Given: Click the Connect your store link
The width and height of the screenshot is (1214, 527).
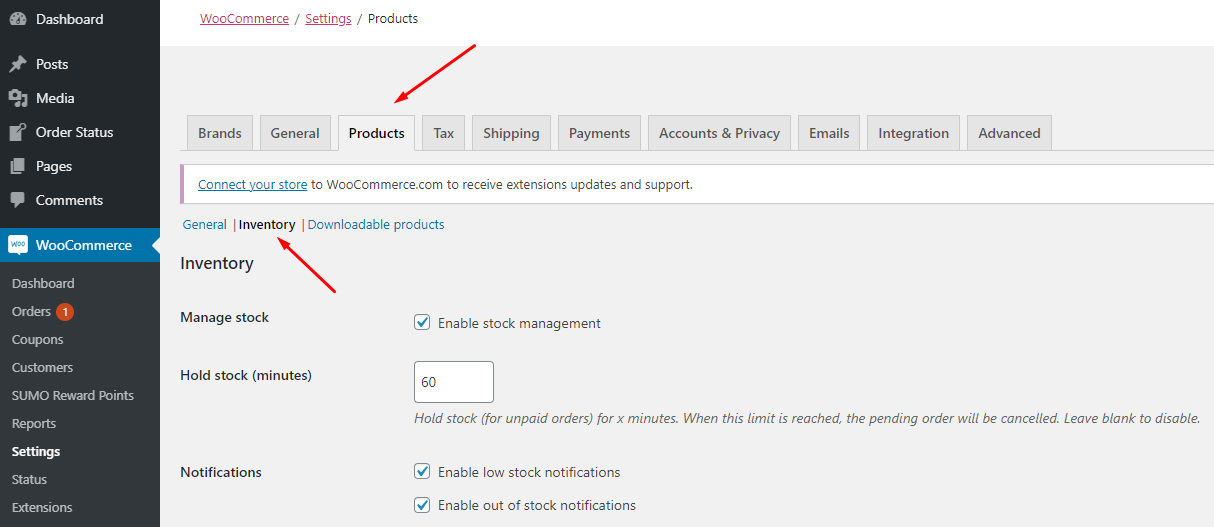Looking at the screenshot, I should point(253,184).
